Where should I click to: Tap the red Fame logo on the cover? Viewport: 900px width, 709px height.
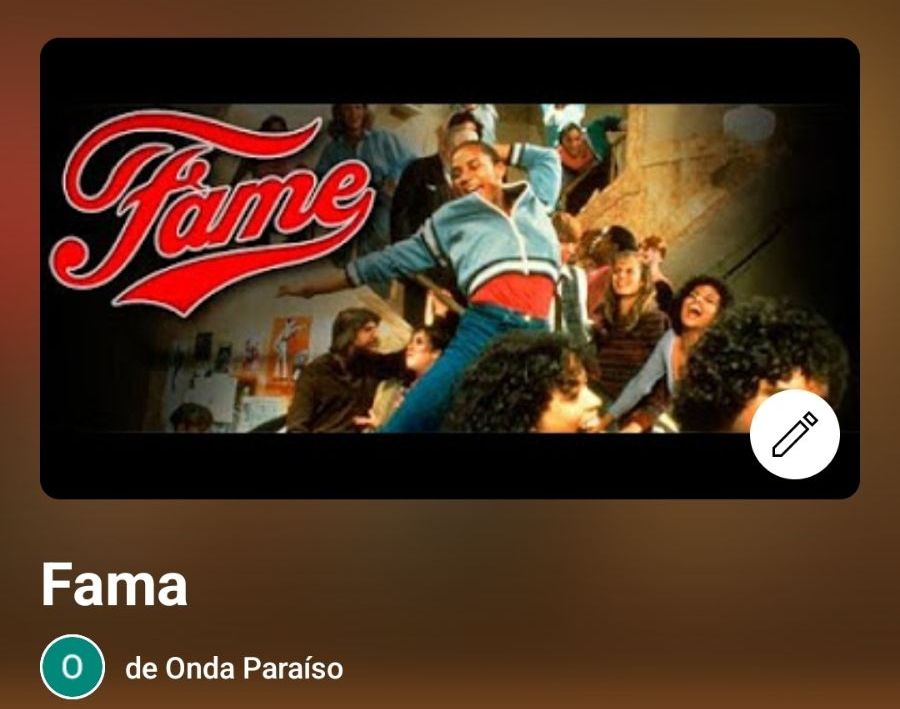pyautogui.click(x=212, y=212)
